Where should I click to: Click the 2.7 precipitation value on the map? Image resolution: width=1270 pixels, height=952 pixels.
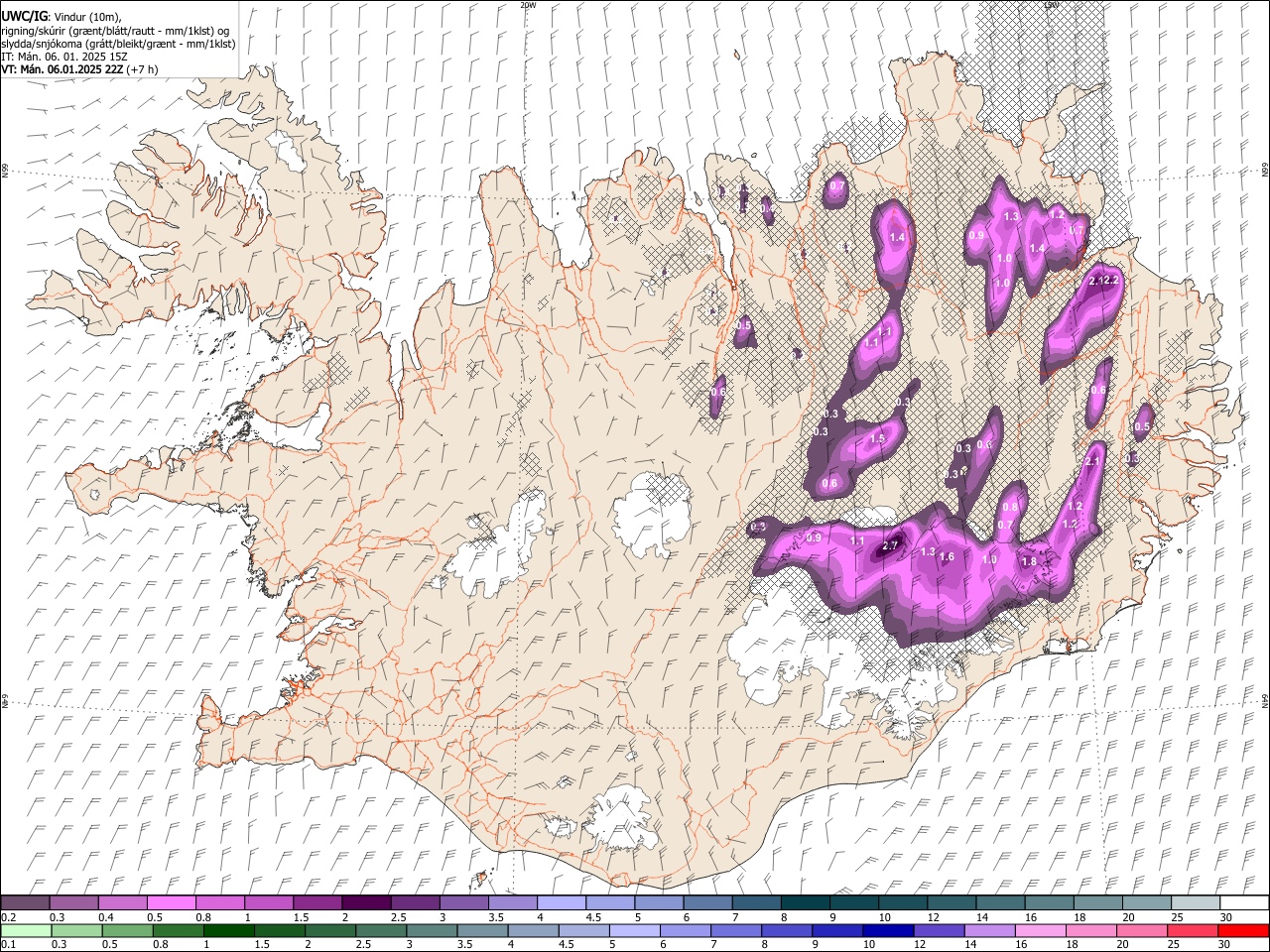click(x=890, y=545)
